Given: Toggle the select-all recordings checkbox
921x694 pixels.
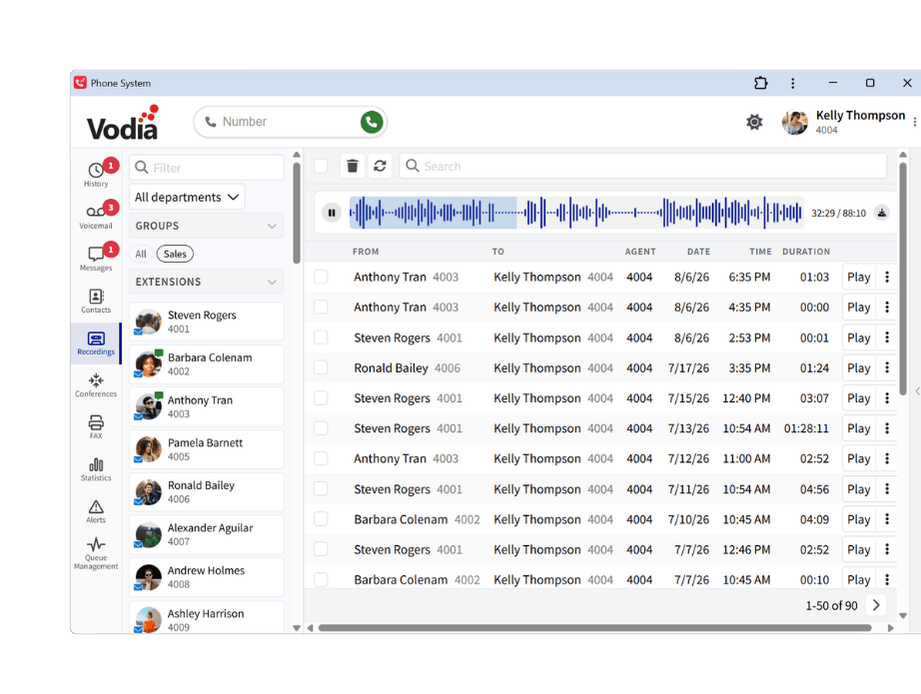Looking at the screenshot, I should click(321, 166).
